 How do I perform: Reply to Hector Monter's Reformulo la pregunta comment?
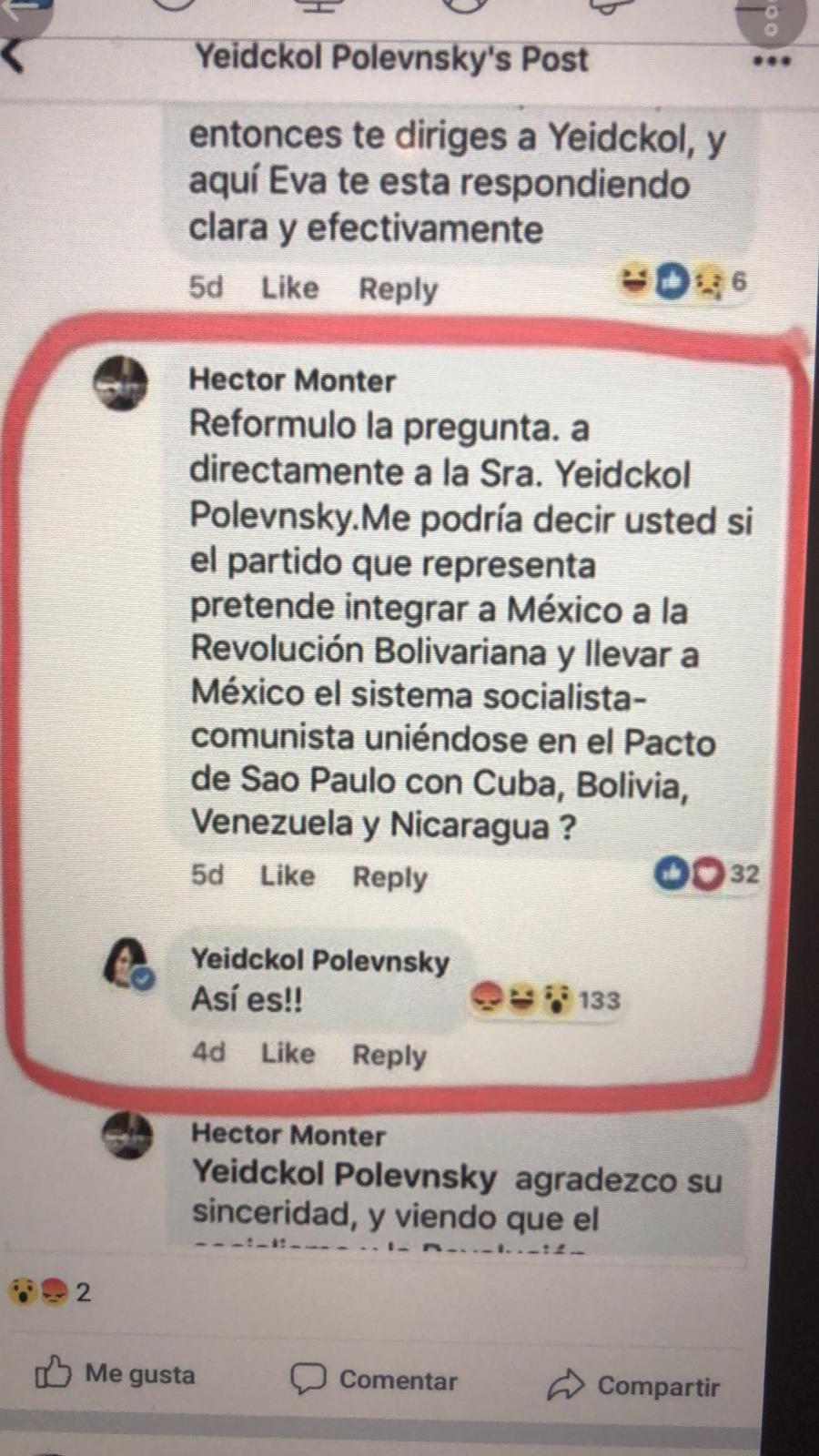(389, 877)
